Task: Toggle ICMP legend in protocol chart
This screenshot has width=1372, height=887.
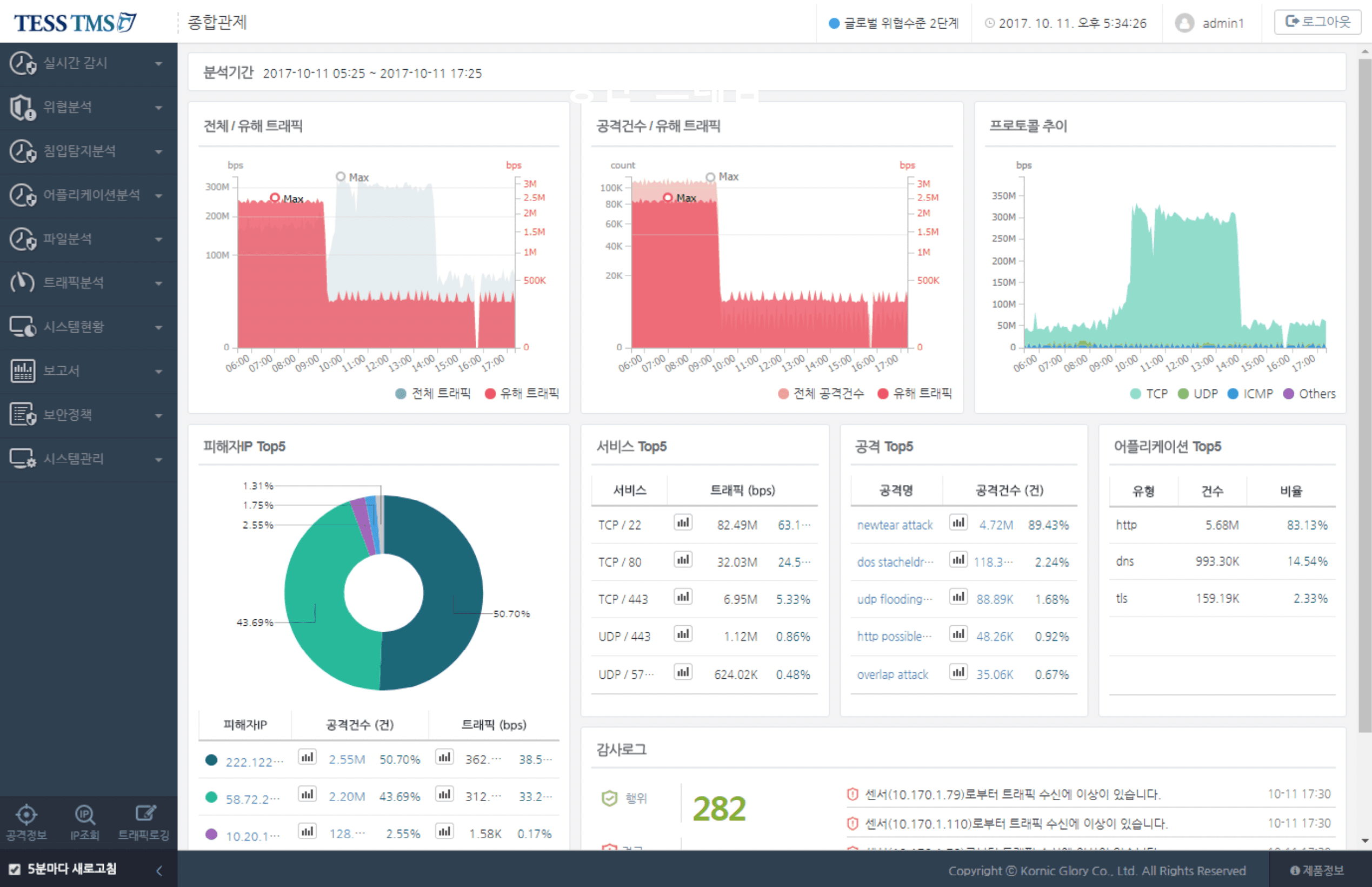Action: (x=1250, y=394)
